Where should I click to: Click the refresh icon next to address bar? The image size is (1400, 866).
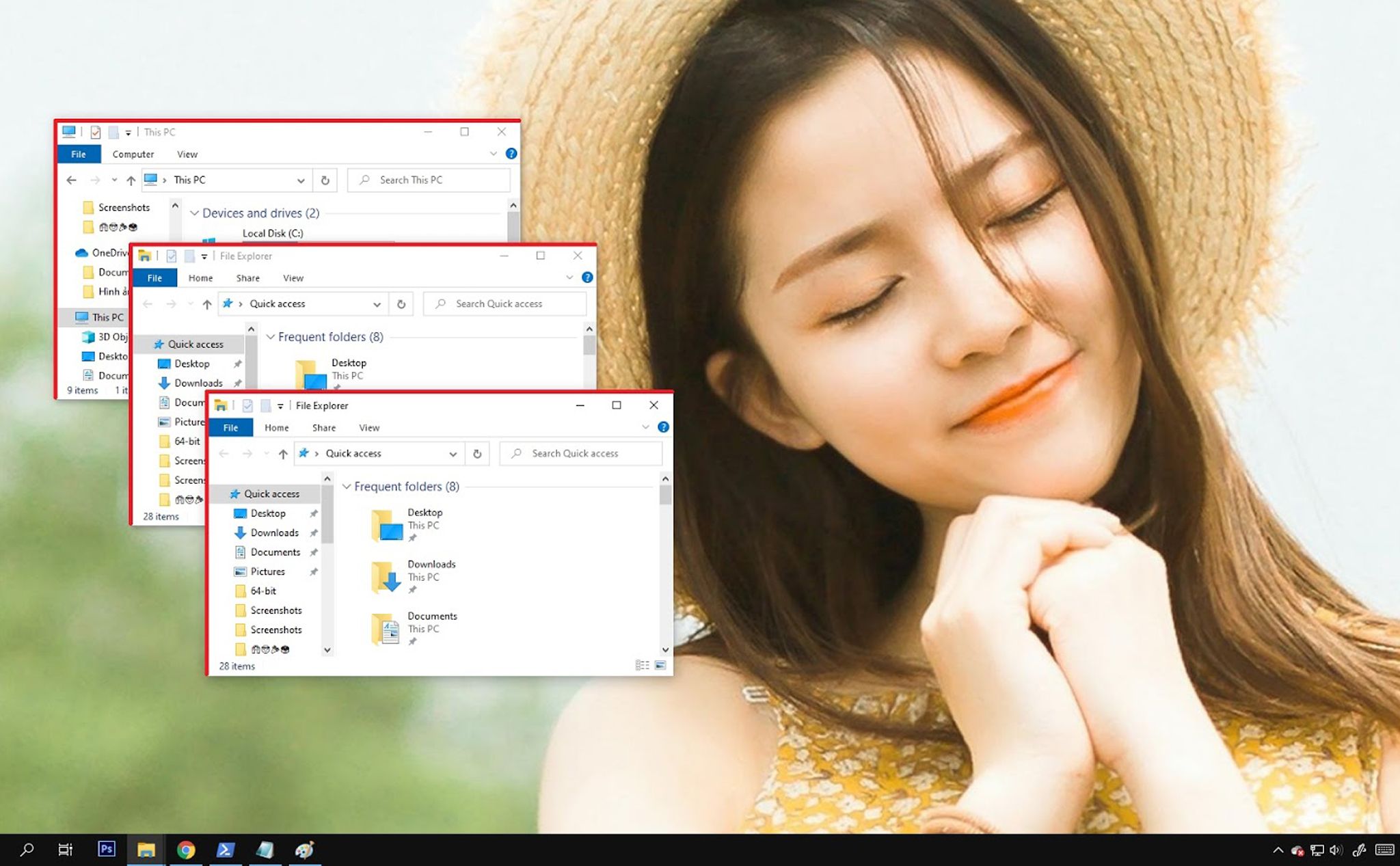pos(477,453)
